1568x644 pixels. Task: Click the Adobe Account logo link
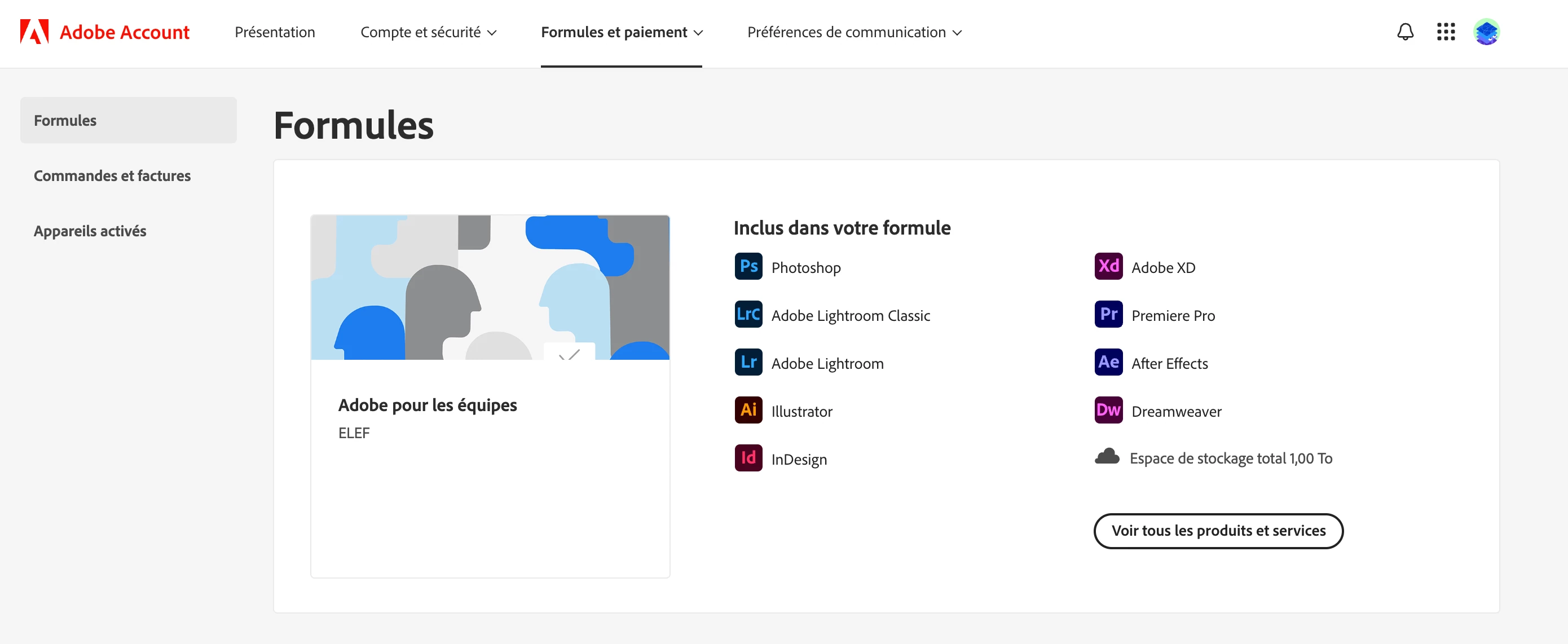click(x=105, y=32)
